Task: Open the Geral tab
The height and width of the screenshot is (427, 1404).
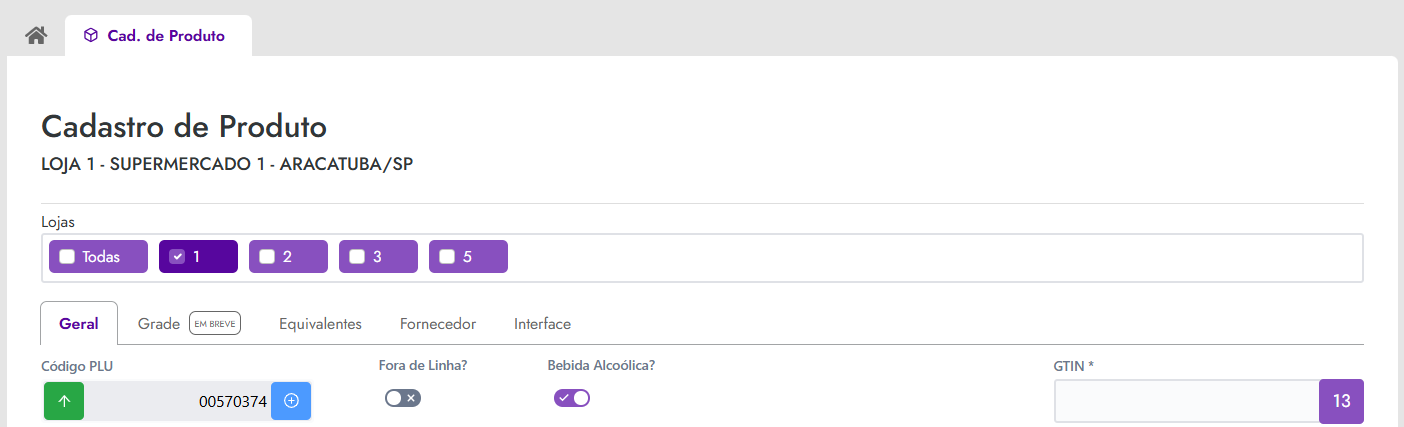Action: click(x=79, y=324)
